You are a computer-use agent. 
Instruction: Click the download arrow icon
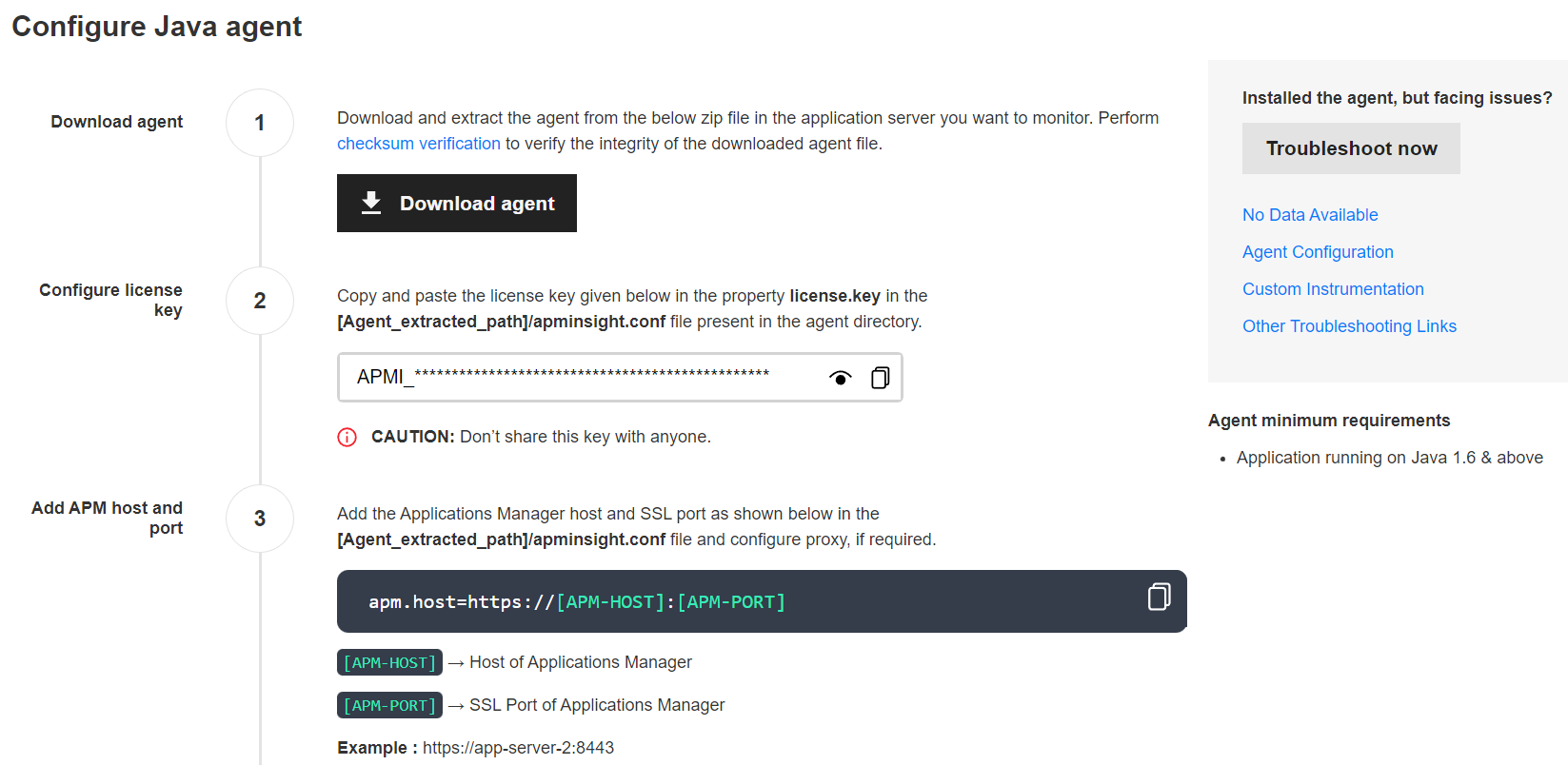coord(371,203)
